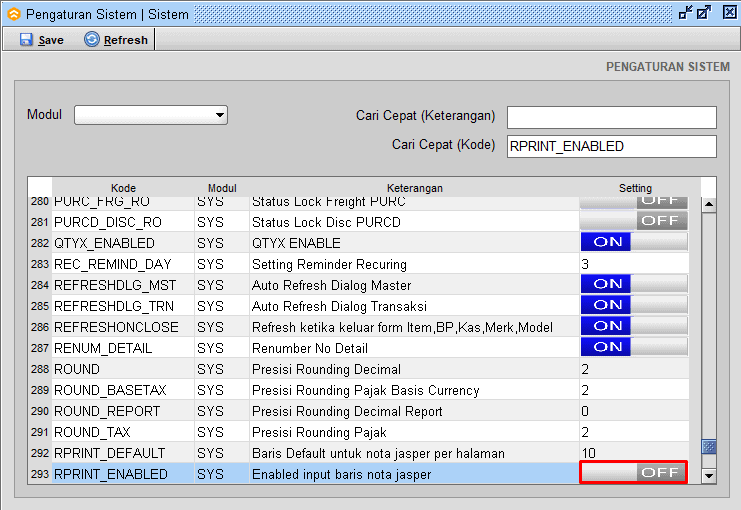The height and width of the screenshot is (510, 741).
Task: Click 'Renumber No Detail' description
Action: tap(310, 348)
